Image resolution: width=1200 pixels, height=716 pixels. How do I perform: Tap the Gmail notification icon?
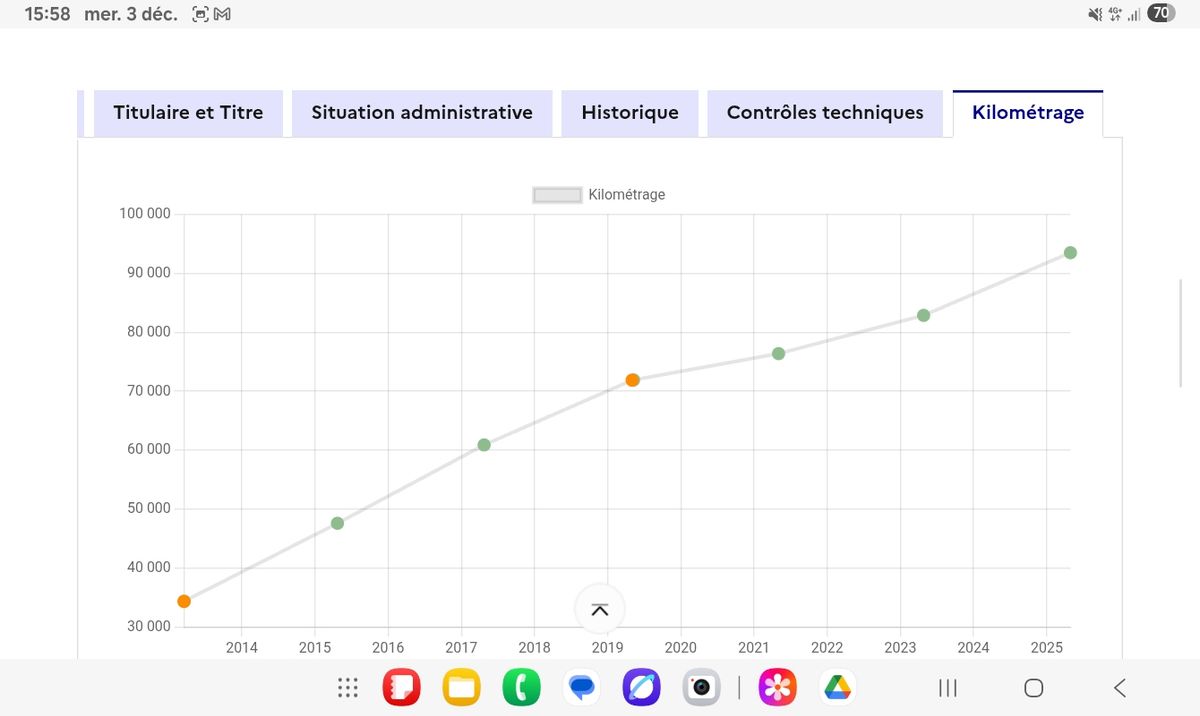(x=222, y=14)
